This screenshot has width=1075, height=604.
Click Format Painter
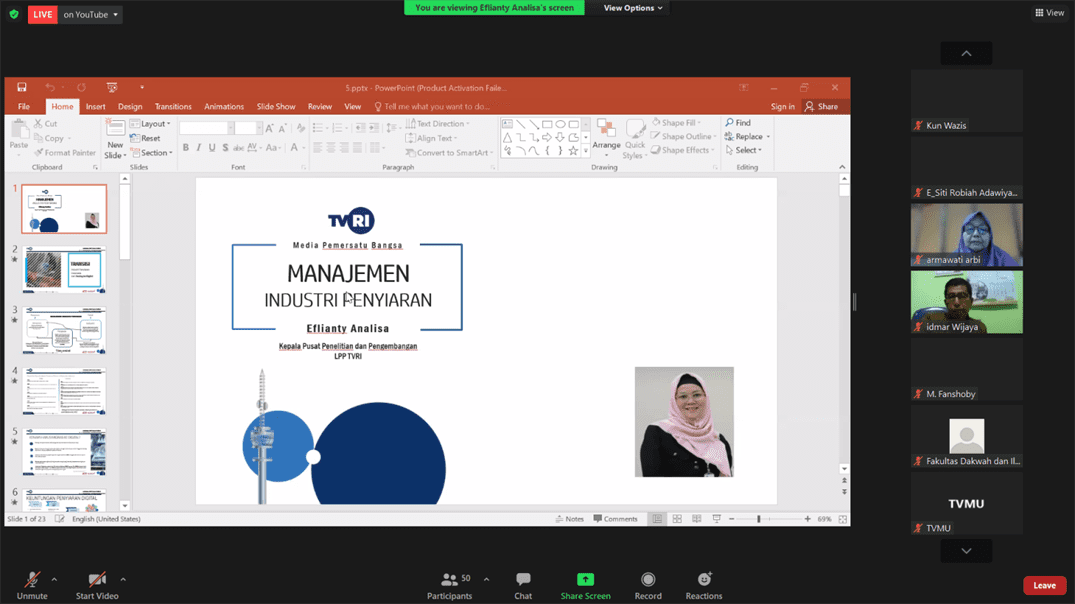(65, 153)
